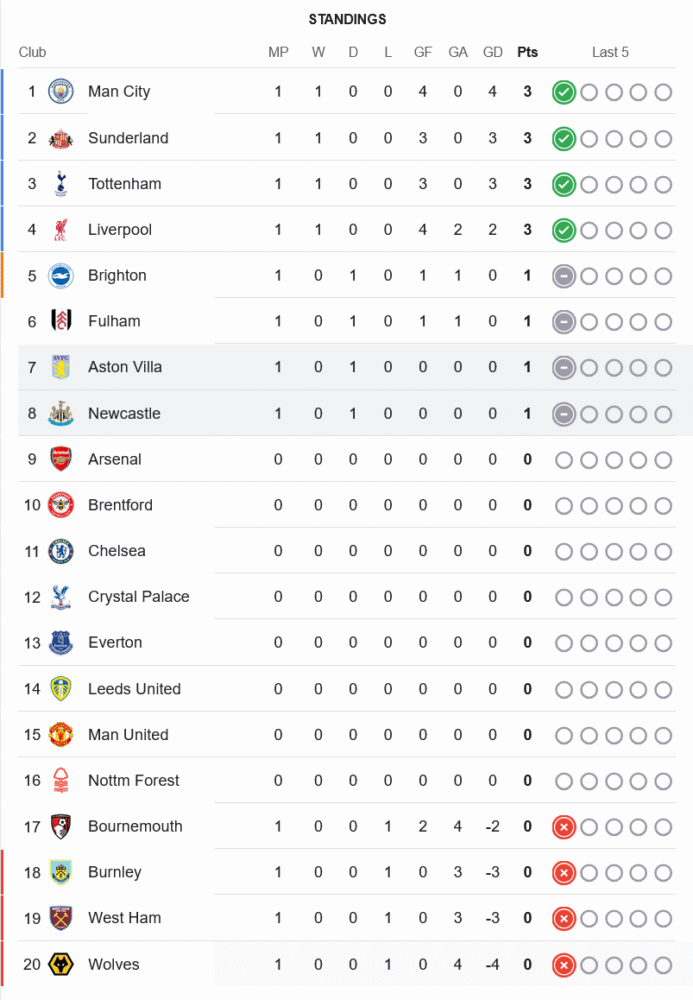
Task: Click West Ham's red loss indicator
Action: pos(564,918)
